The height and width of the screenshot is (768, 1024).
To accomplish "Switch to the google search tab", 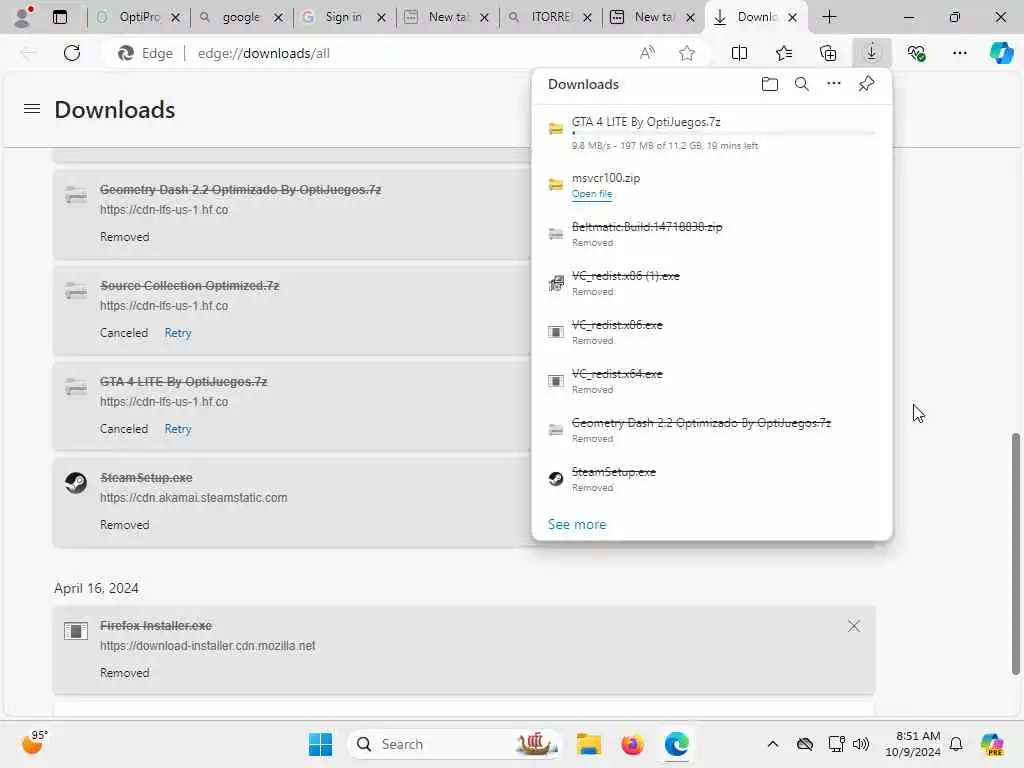I will pos(240,17).
